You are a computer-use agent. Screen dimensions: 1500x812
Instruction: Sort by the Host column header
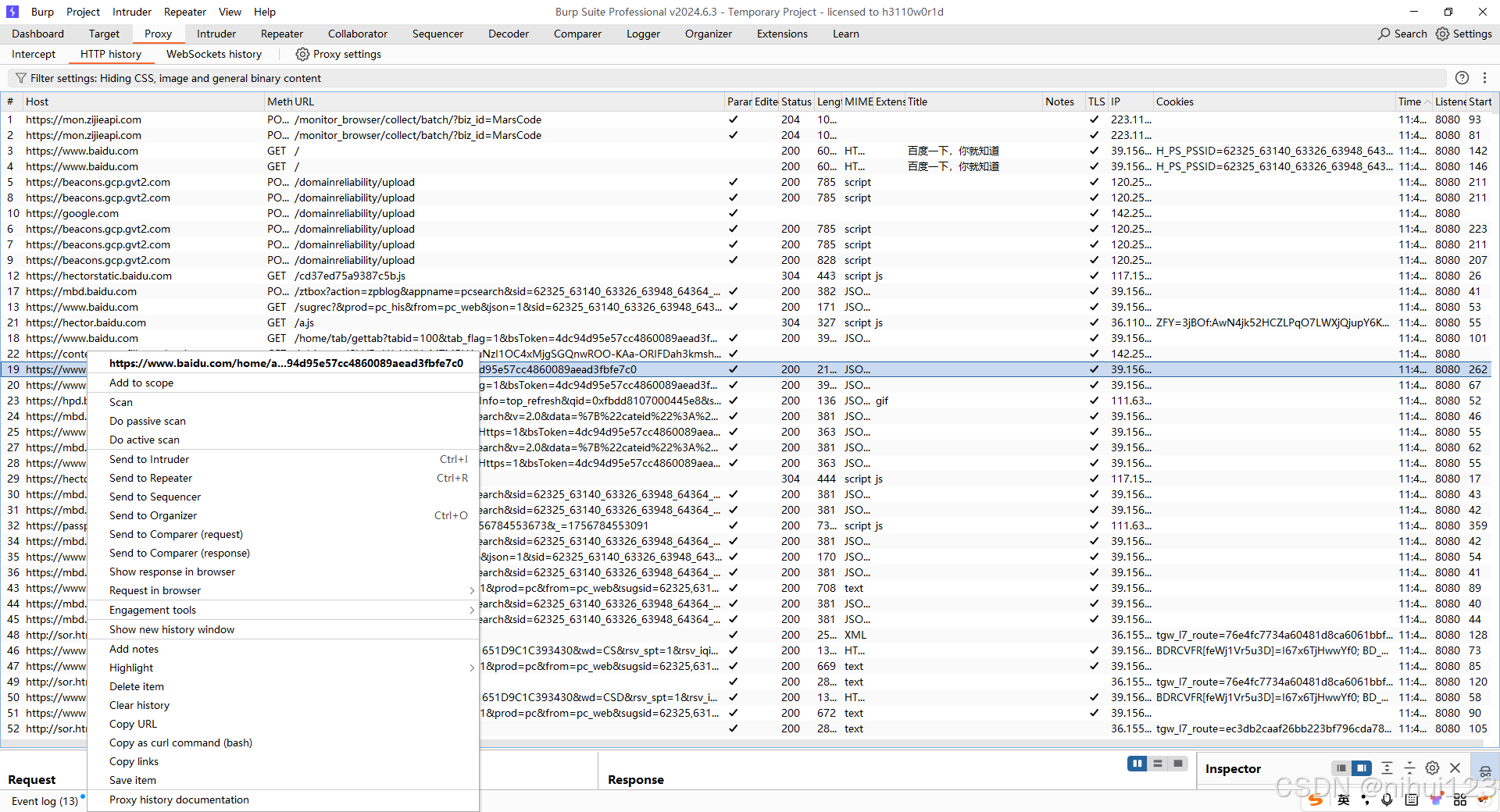(144, 101)
